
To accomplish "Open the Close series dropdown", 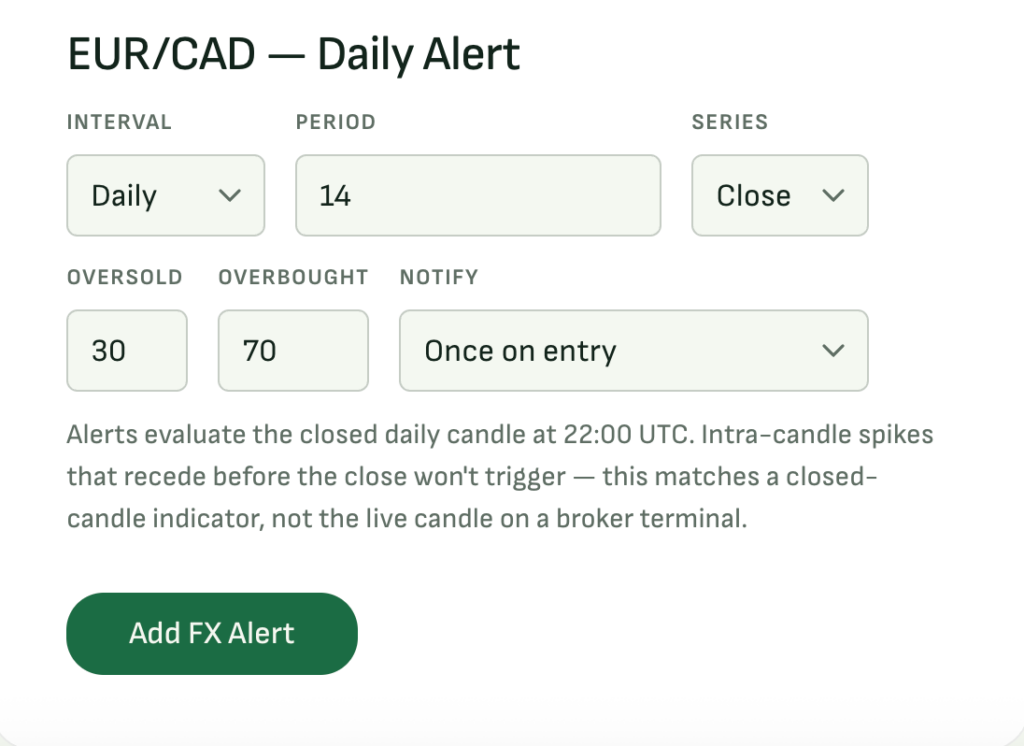I will pyautogui.click(x=780, y=195).
